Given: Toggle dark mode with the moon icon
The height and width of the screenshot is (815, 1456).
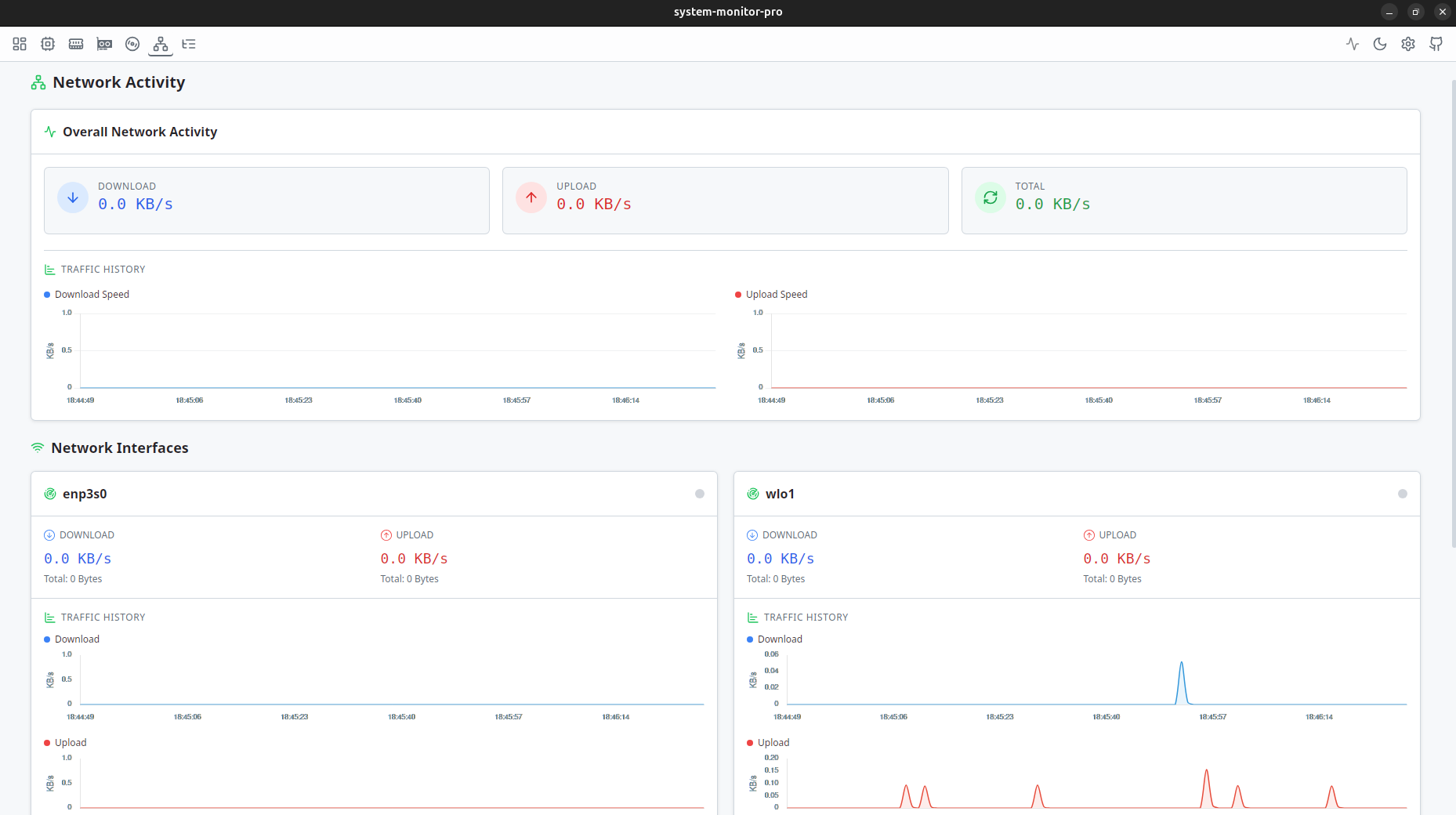Looking at the screenshot, I should (1380, 45).
